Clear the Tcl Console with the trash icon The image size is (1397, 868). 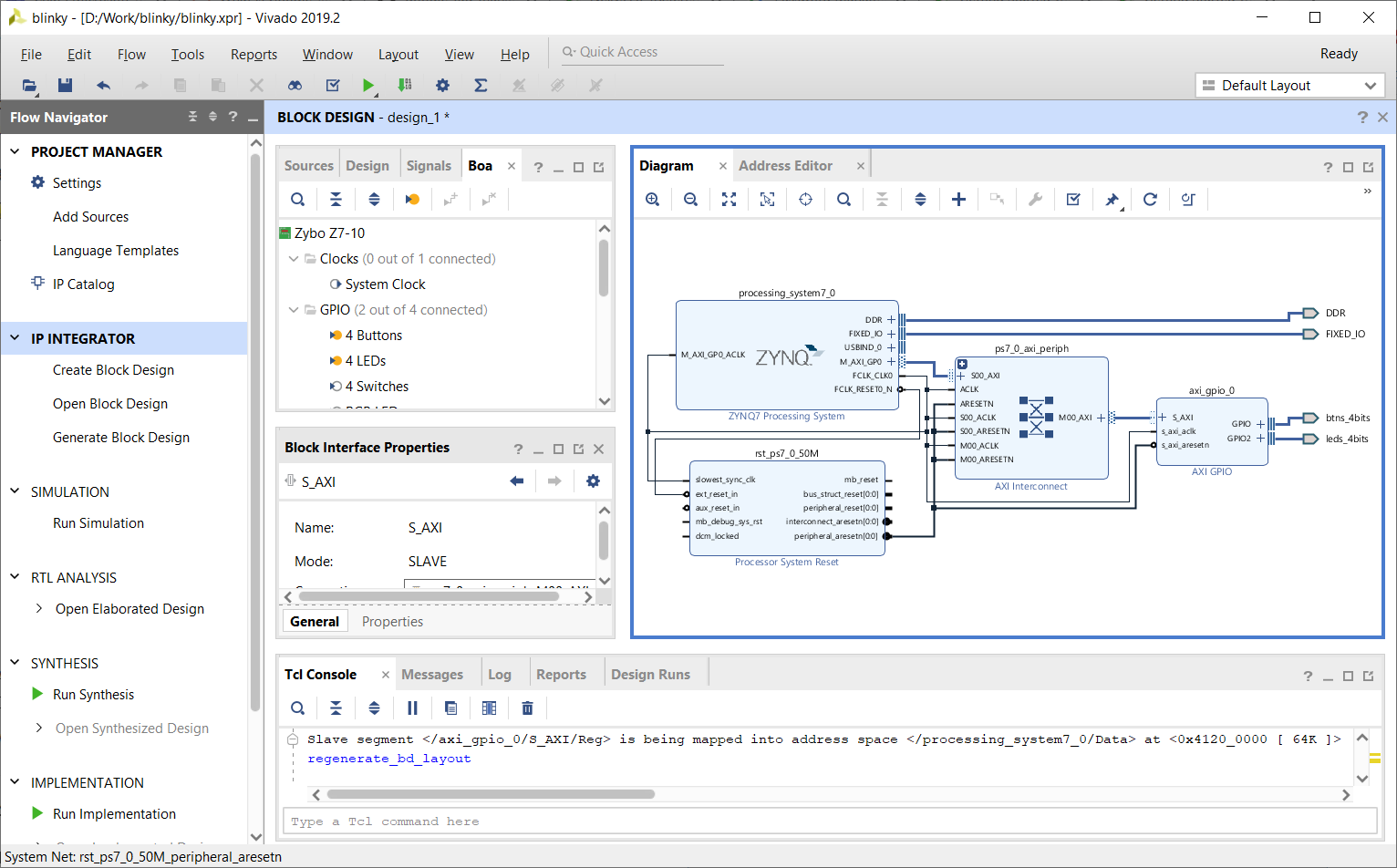[x=527, y=708]
